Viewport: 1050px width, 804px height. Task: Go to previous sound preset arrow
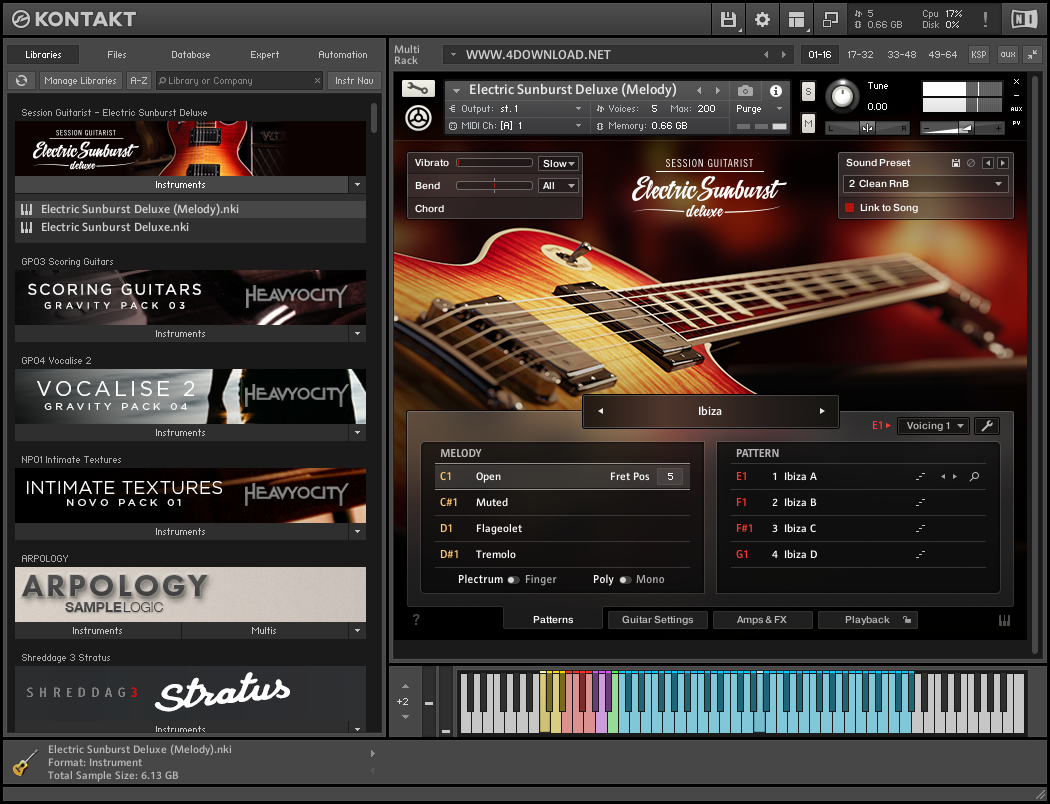[988, 163]
